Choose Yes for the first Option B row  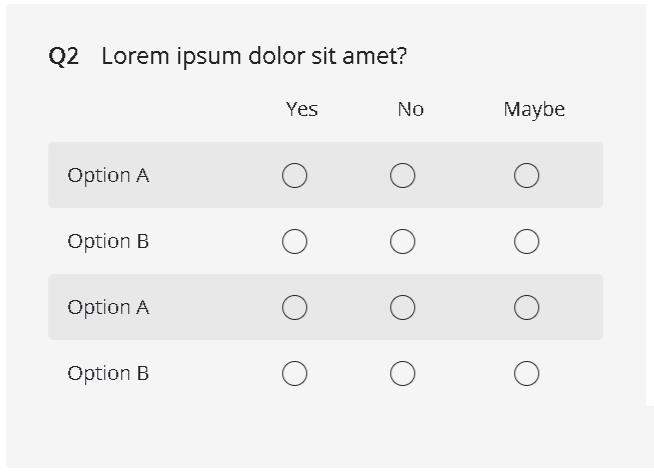294,242
